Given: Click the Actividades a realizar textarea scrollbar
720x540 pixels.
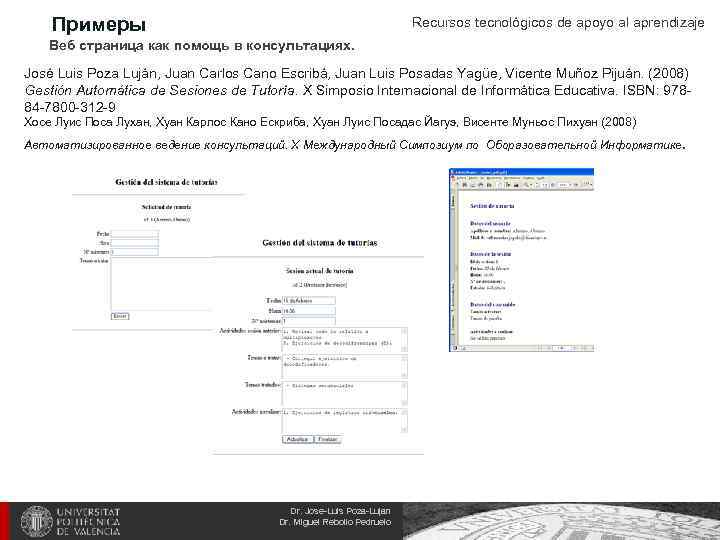Looking at the screenshot, I should point(404,421).
